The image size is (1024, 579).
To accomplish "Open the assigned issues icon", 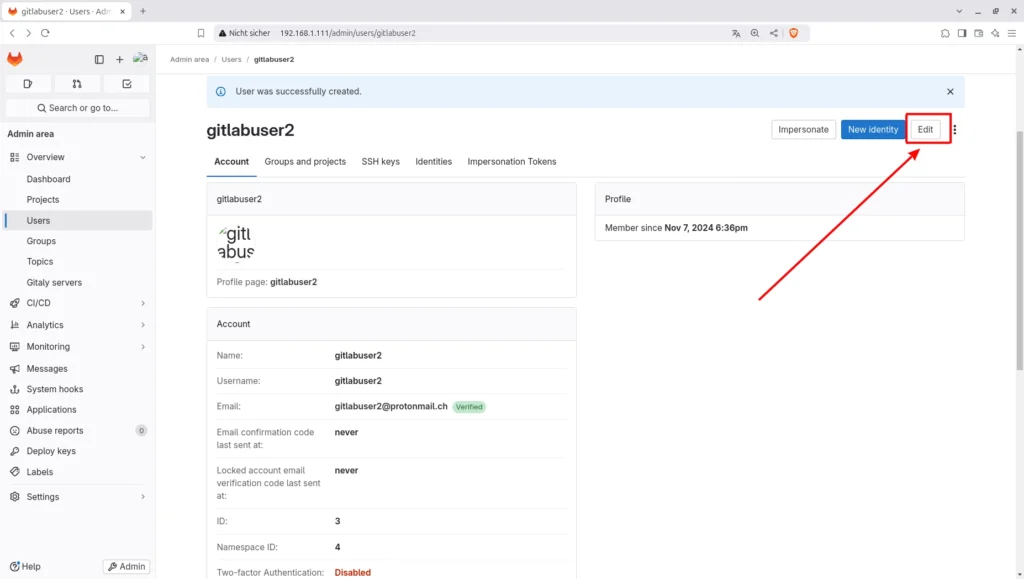I will point(28,84).
